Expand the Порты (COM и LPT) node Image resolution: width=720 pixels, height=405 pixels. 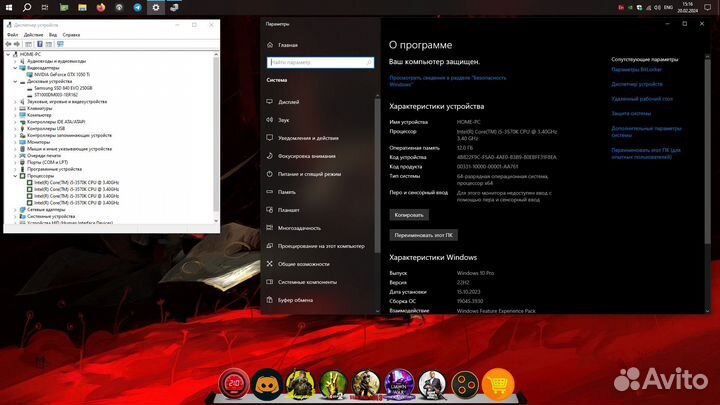(x=15, y=163)
